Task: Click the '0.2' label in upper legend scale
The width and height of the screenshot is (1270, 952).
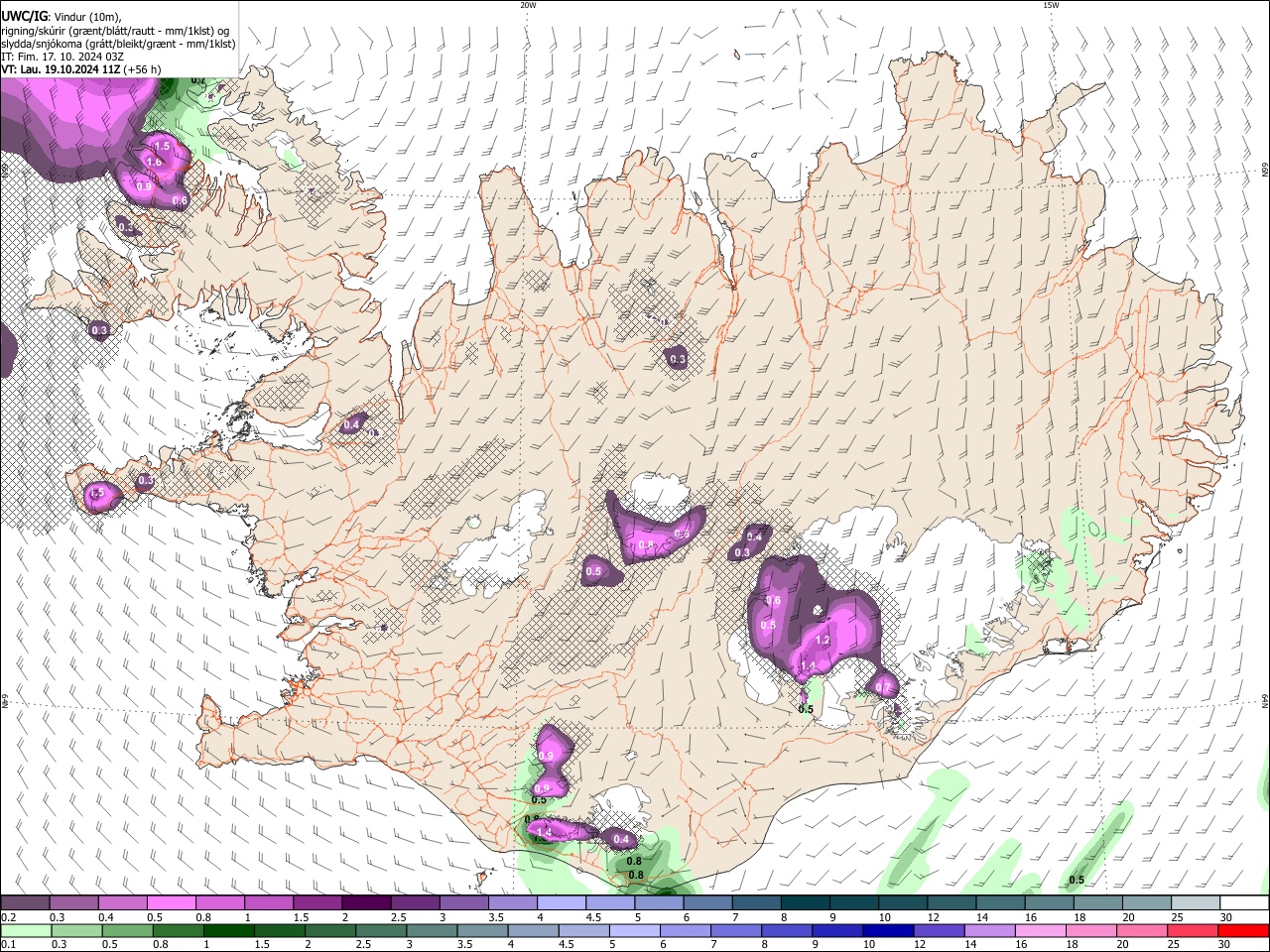Action: click(10, 917)
